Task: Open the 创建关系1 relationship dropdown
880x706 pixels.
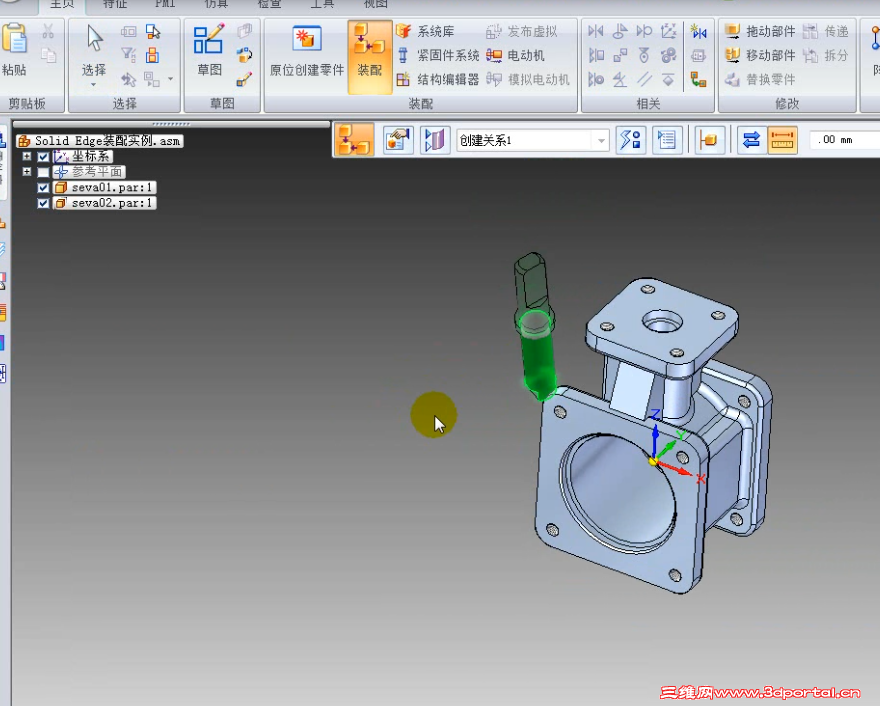Action: 601,140
